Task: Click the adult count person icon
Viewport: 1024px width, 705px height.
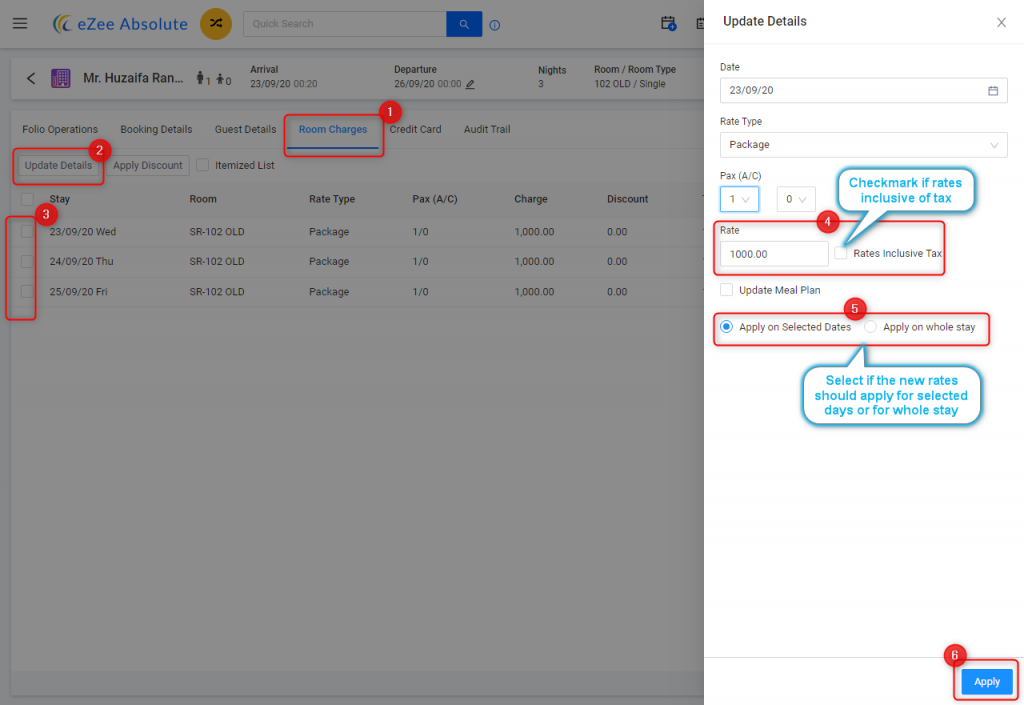Action: coord(202,78)
